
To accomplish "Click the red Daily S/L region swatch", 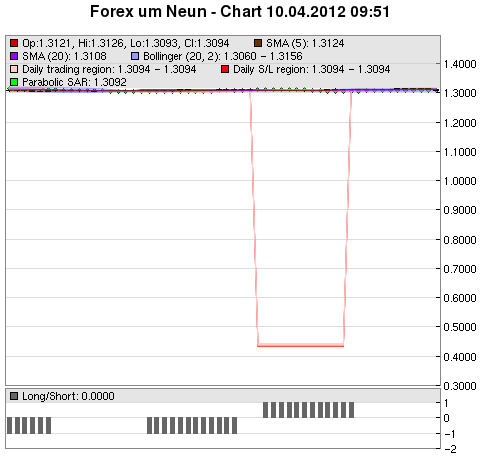I will click(x=225, y=69).
